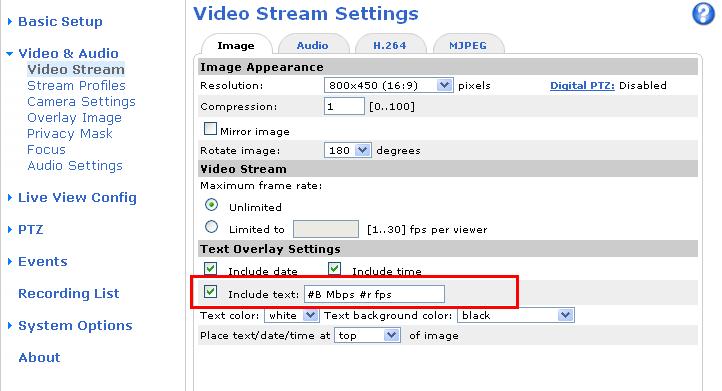Open the Text background color dropdown
This screenshot has height=391, width=722.
tap(516, 315)
